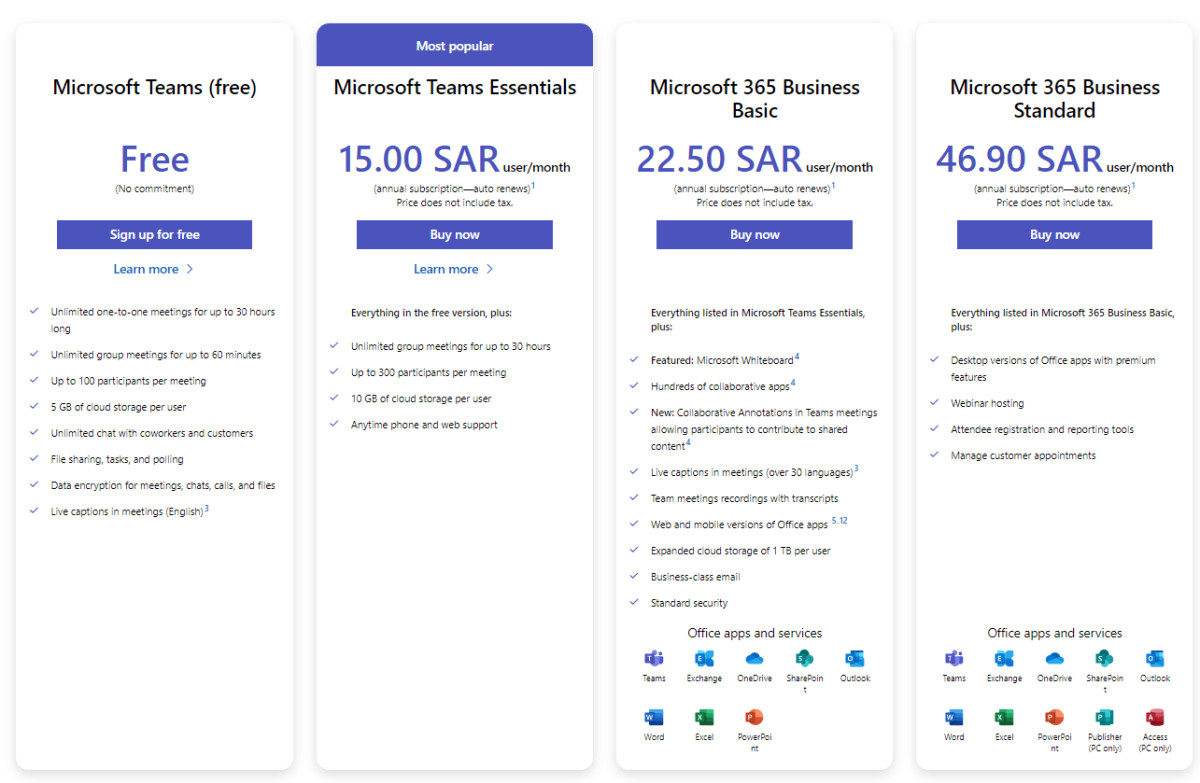Click Data encryption for meetings feature

[x=163, y=486]
